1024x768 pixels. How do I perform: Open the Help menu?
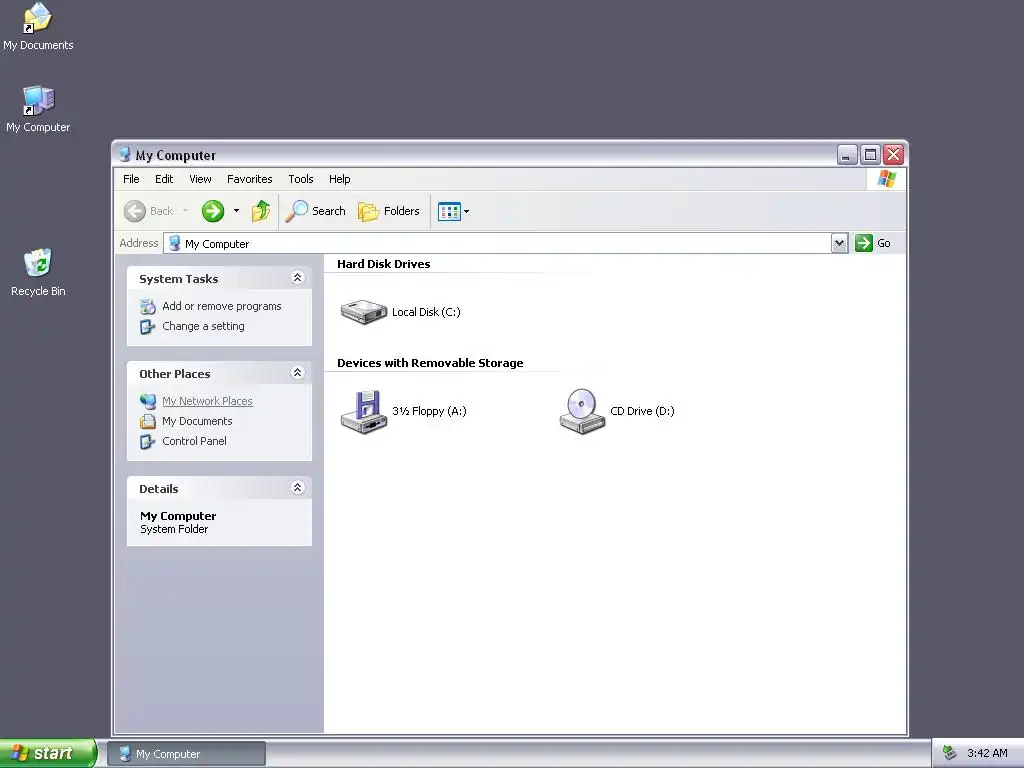tap(340, 179)
